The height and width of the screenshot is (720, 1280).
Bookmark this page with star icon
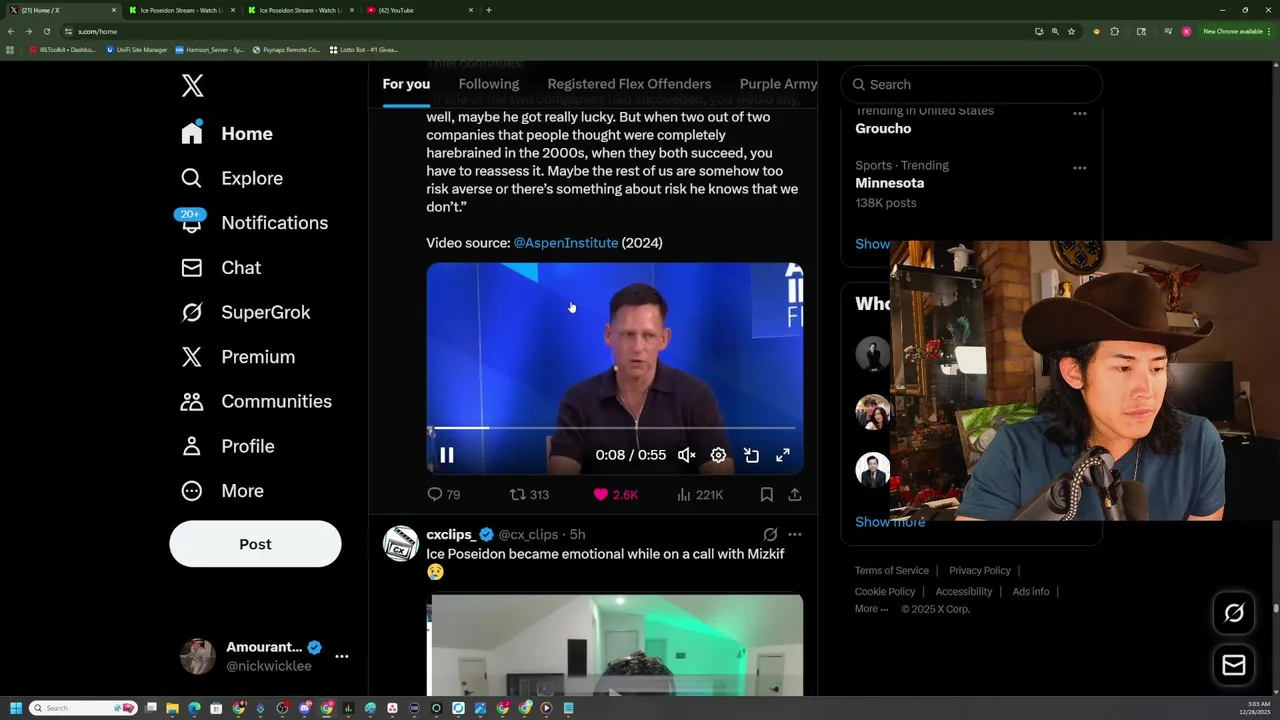point(1071,31)
